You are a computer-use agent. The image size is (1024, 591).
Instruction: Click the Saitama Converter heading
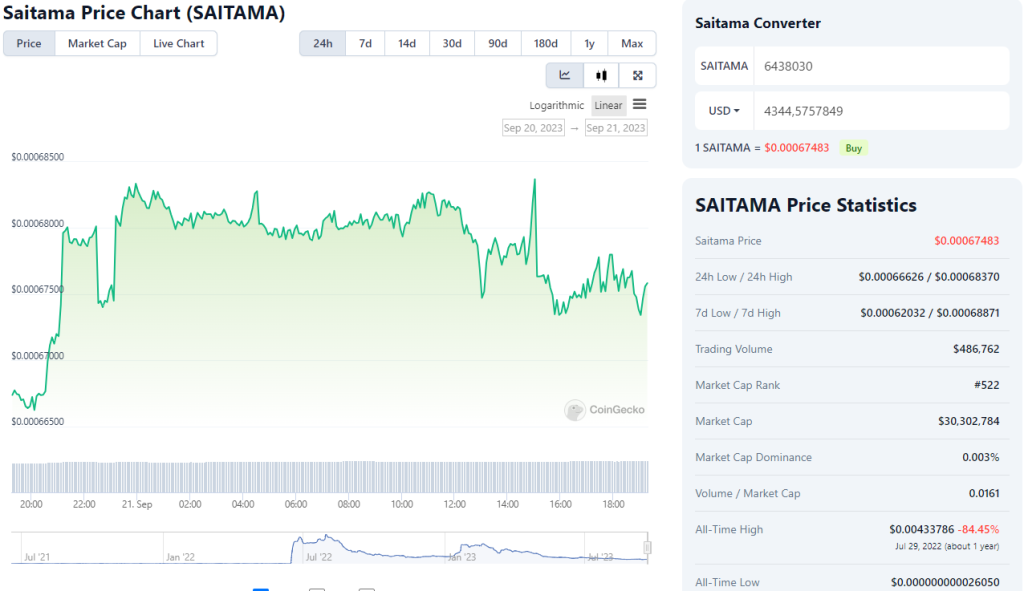[x=758, y=24]
